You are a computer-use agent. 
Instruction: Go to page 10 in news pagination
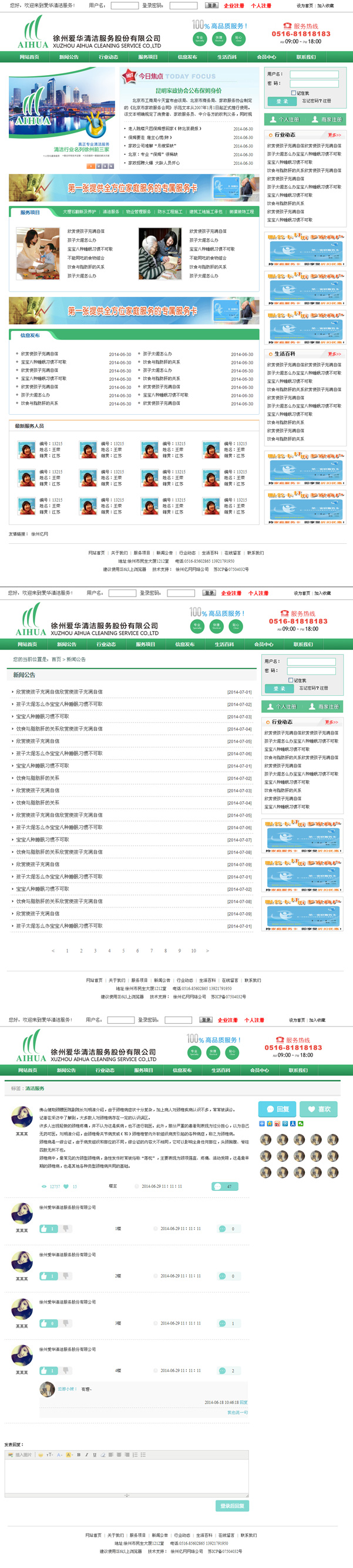[193, 951]
